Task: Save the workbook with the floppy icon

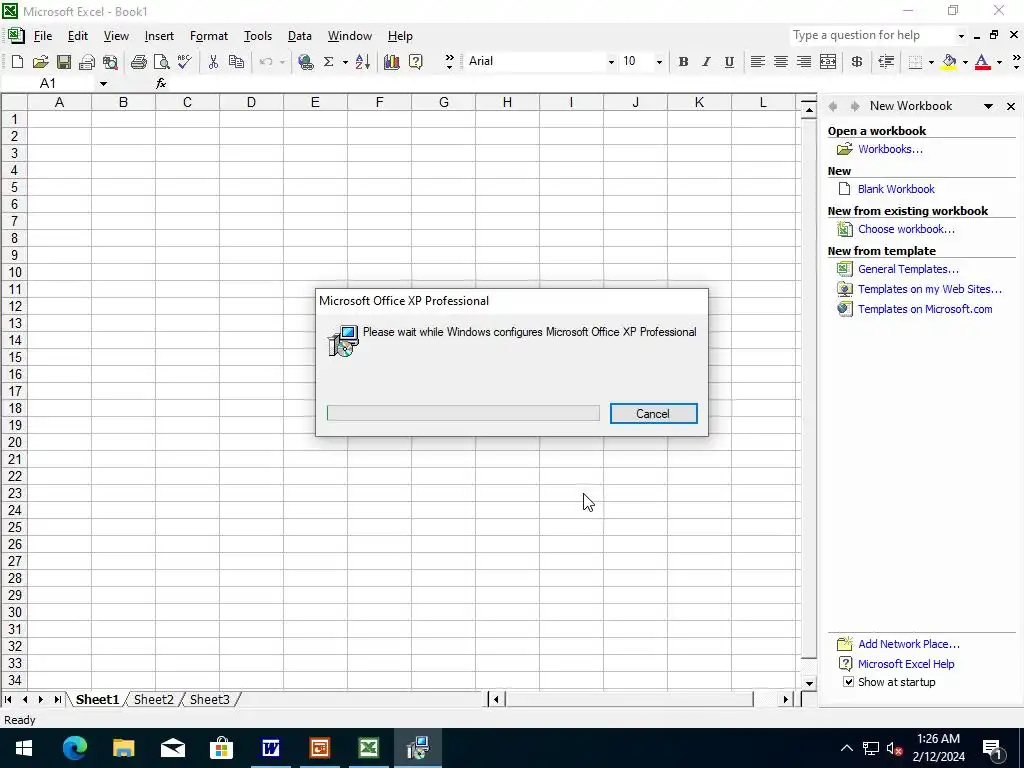Action: coord(63,62)
